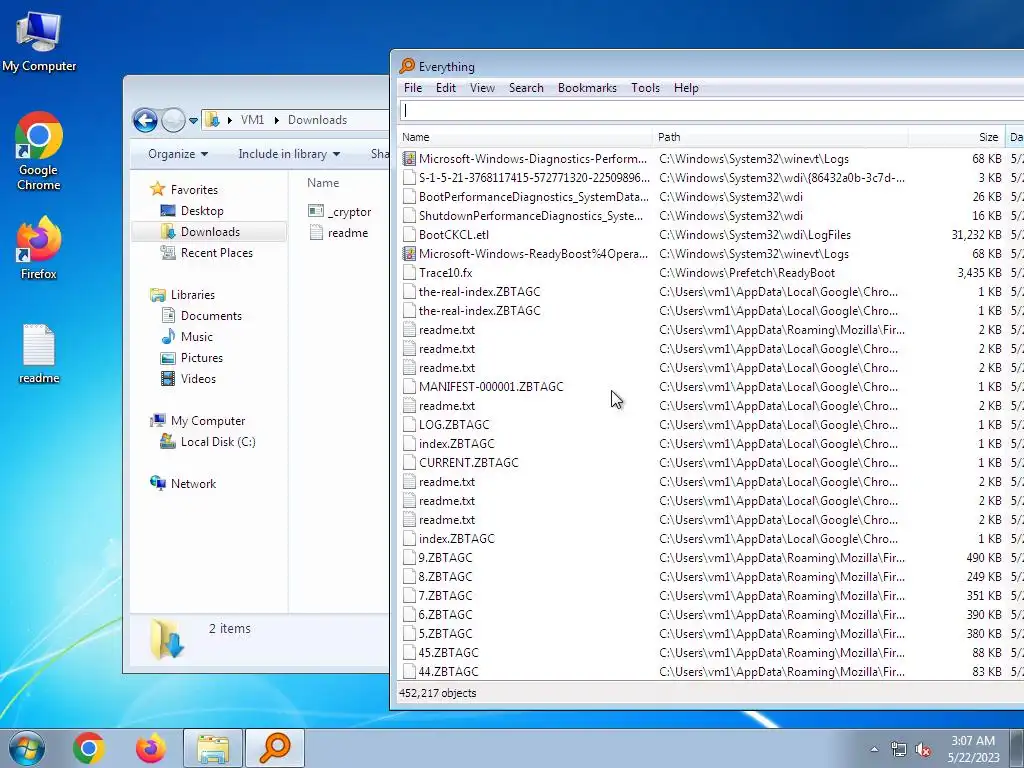Click the Windows Start button
Viewport: 1024px width, 768px height.
pos(27,748)
